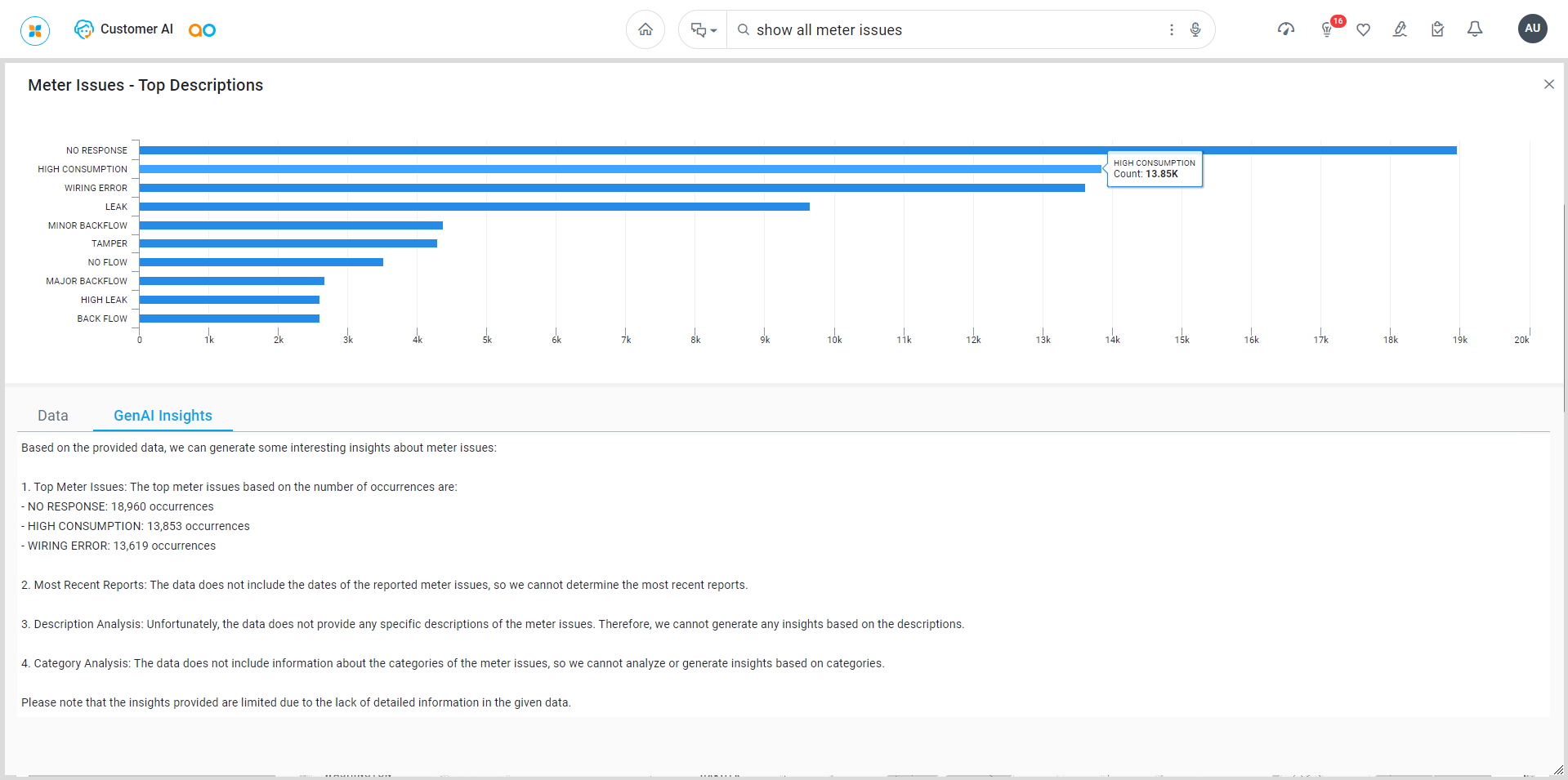
Task: Open the notifications bell
Action: [1475, 29]
